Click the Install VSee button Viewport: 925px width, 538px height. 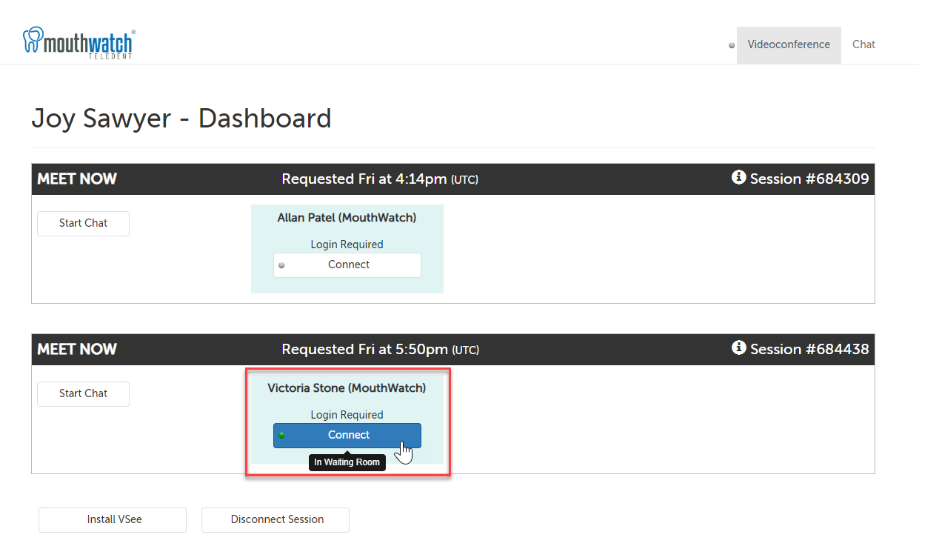tap(113, 520)
